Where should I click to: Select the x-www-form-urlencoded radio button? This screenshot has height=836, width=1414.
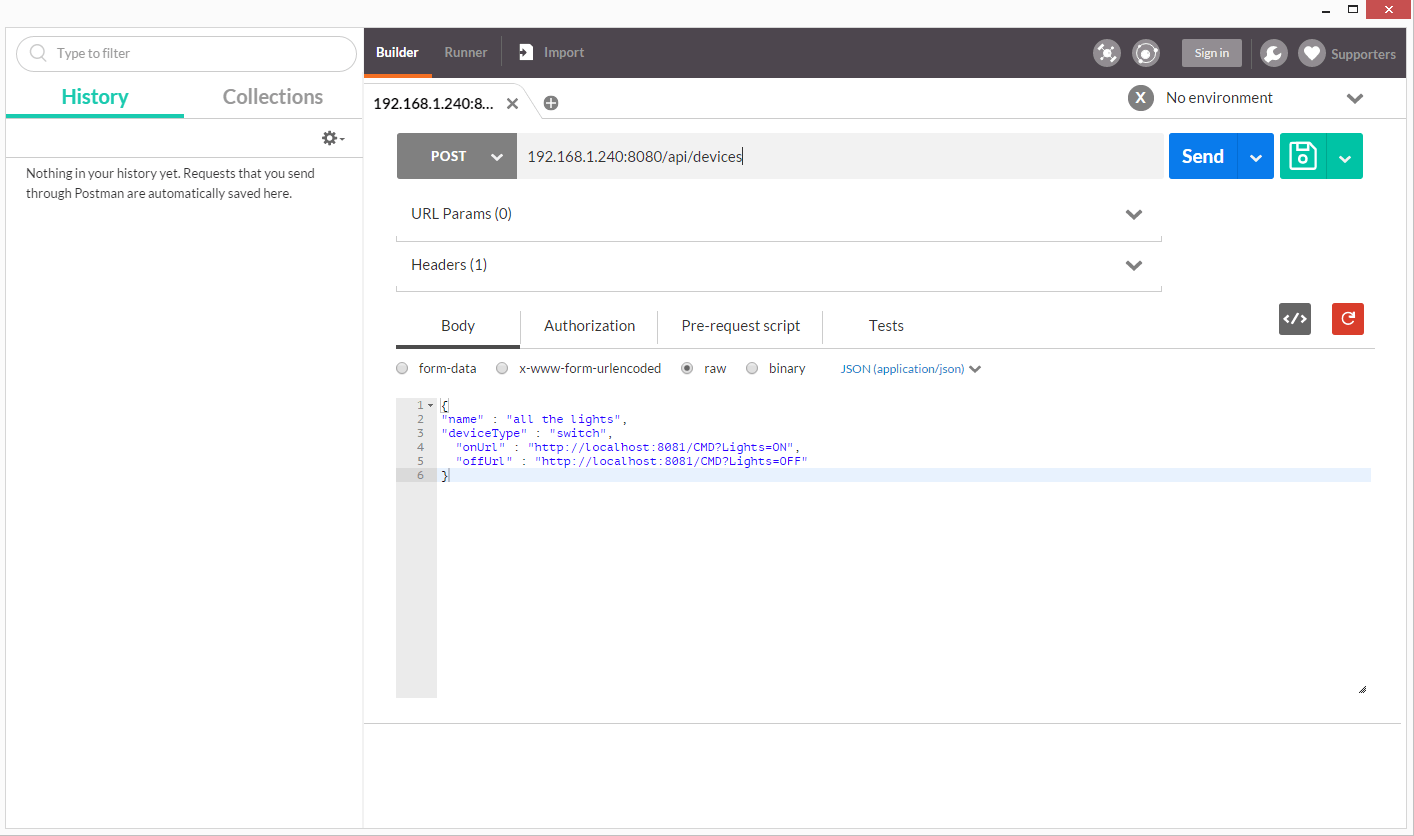click(503, 368)
